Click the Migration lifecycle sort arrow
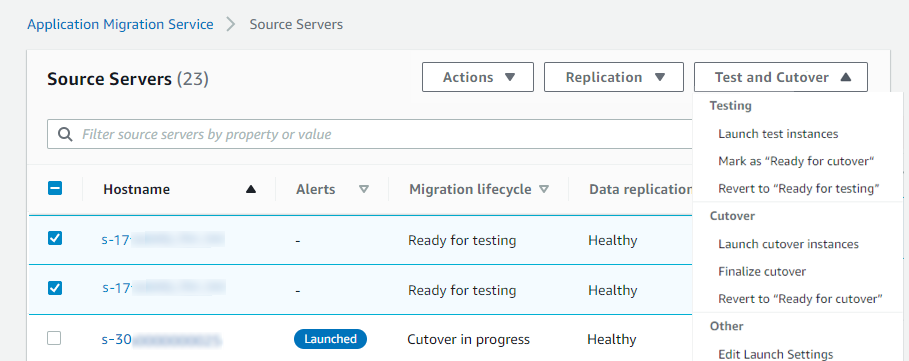Viewport: 909px width, 361px height. (544, 189)
